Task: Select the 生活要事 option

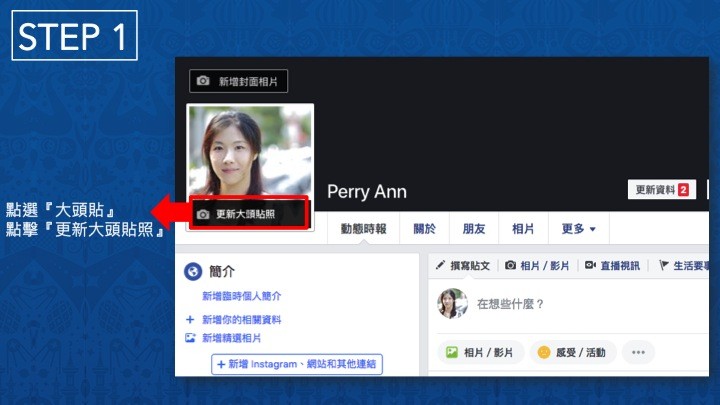Action: (x=683, y=265)
